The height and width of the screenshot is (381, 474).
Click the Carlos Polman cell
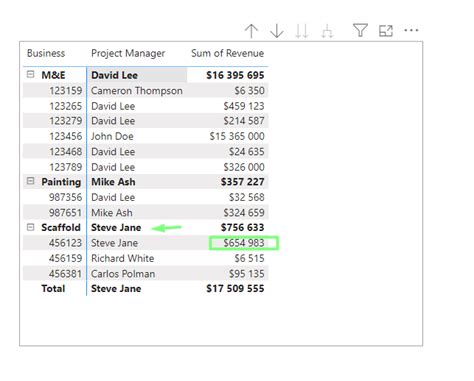click(123, 274)
